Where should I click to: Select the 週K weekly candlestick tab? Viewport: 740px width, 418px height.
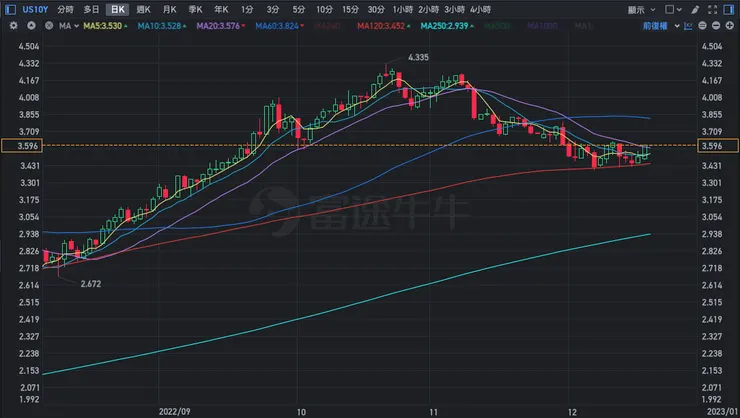[x=143, y=9]
